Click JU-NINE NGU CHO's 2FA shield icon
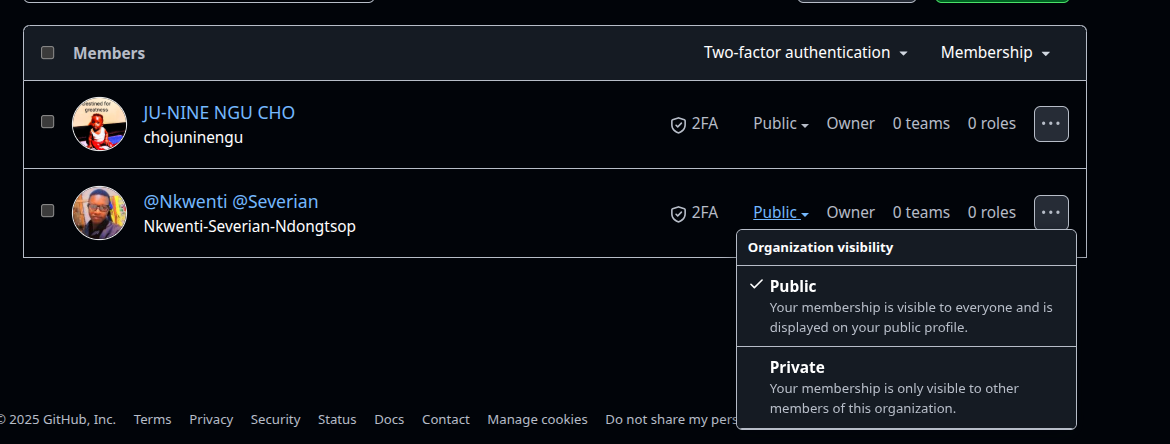 pos(678,125)
